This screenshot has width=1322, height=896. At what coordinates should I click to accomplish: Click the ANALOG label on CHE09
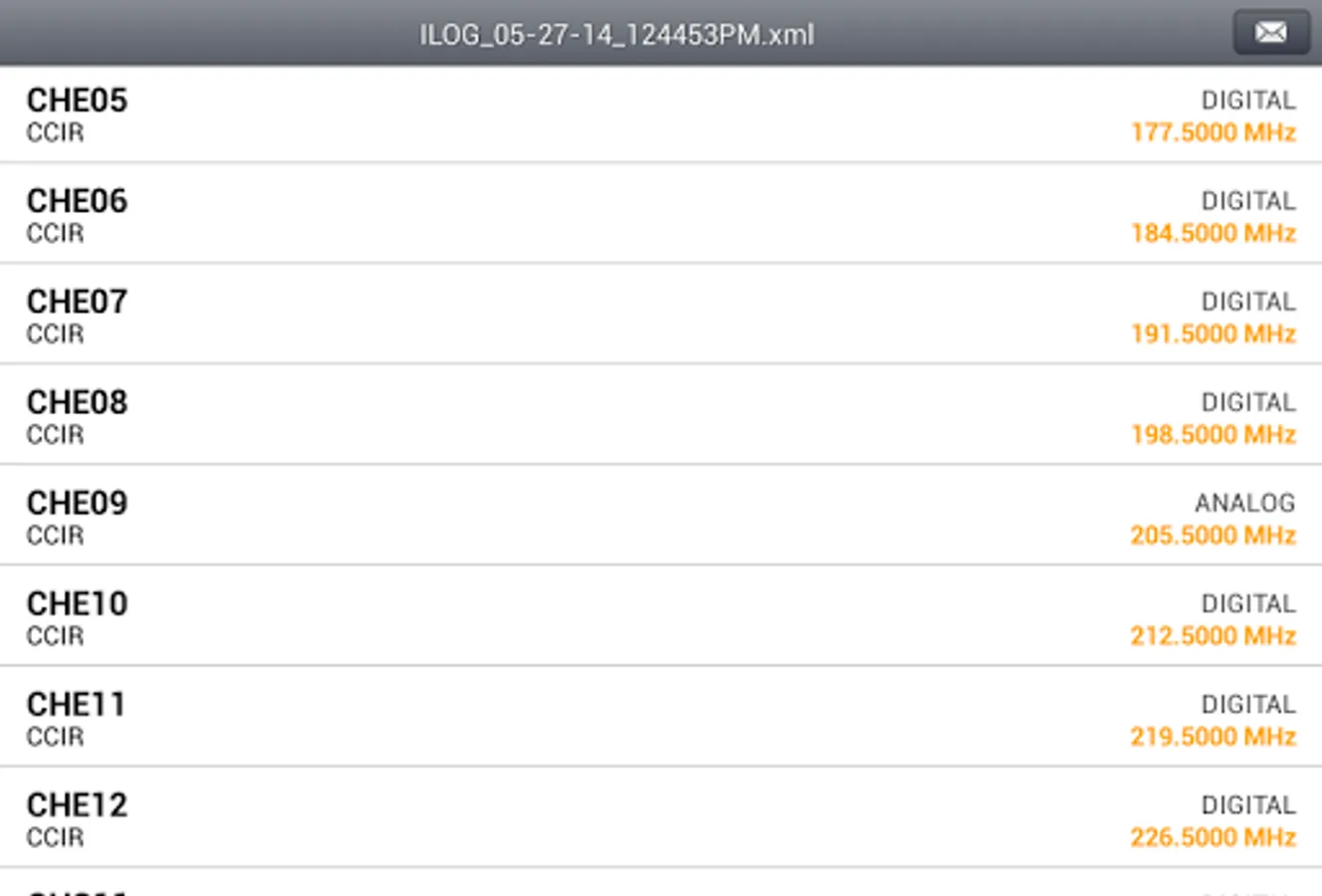pyautogui.click(x=1245, y=503)
